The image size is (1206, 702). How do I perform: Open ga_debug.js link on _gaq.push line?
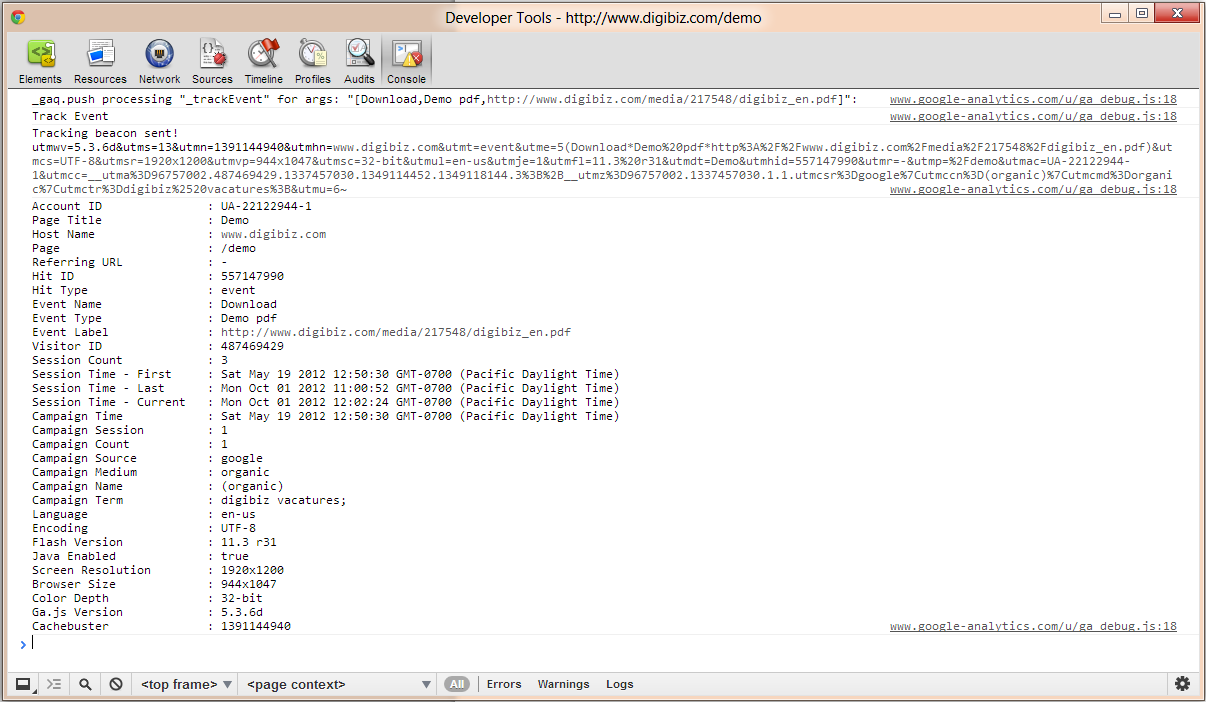1033,99
